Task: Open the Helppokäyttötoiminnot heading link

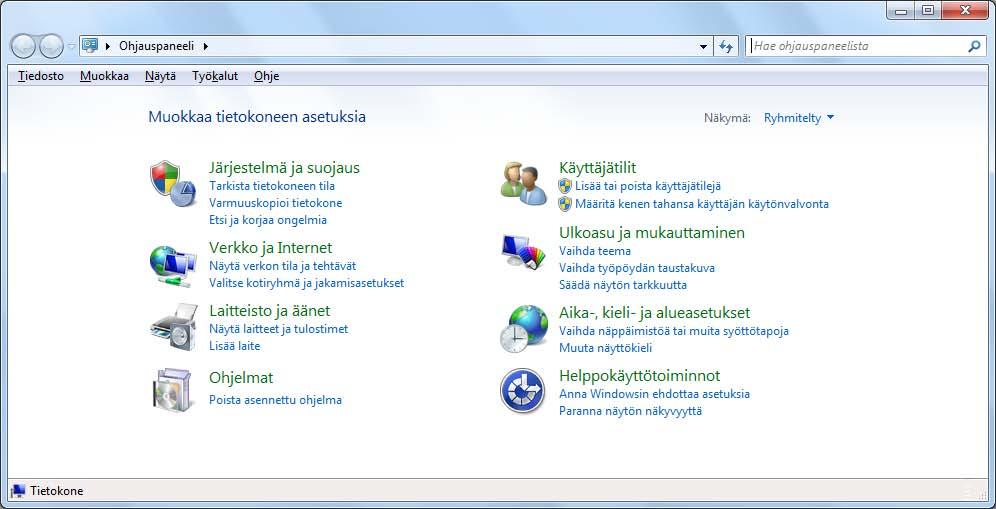Action: pos(640,376)
